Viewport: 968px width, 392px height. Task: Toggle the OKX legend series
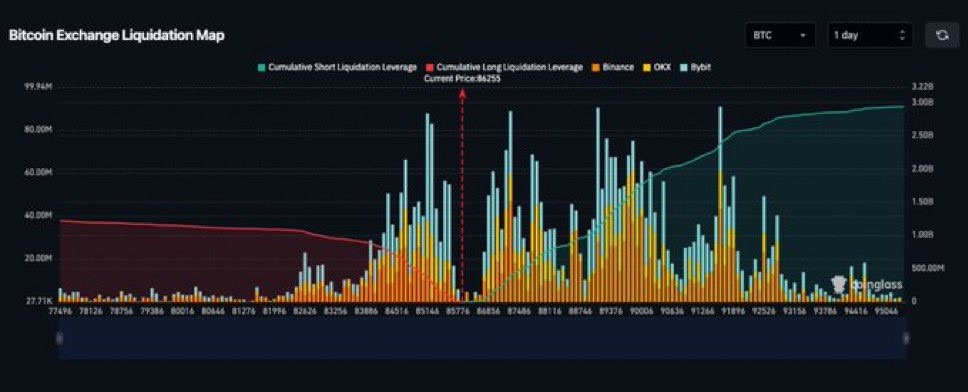click(x=657, y=67)
